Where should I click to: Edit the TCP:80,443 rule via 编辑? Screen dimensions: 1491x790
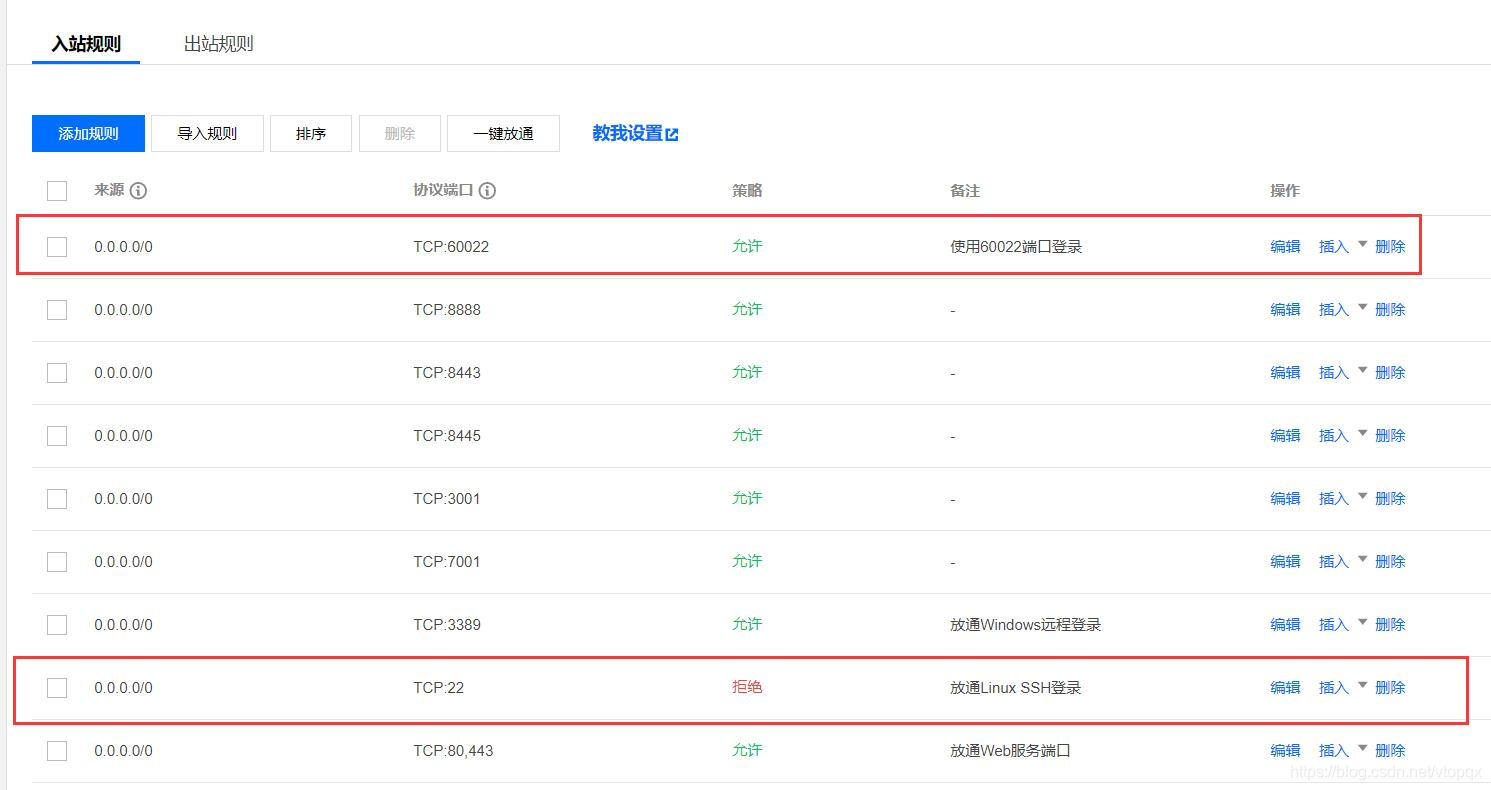tap(1285, 751)
